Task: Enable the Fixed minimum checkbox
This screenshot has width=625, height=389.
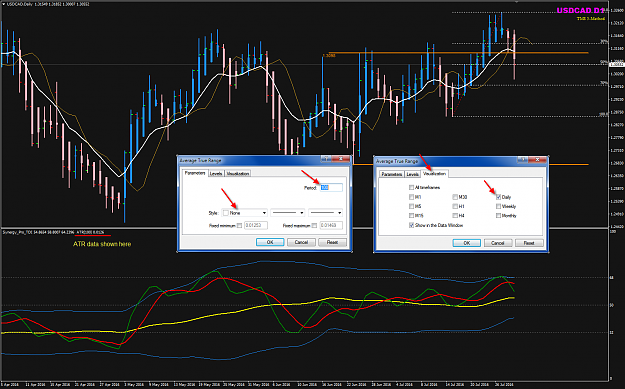Action: tap(239, 226)
